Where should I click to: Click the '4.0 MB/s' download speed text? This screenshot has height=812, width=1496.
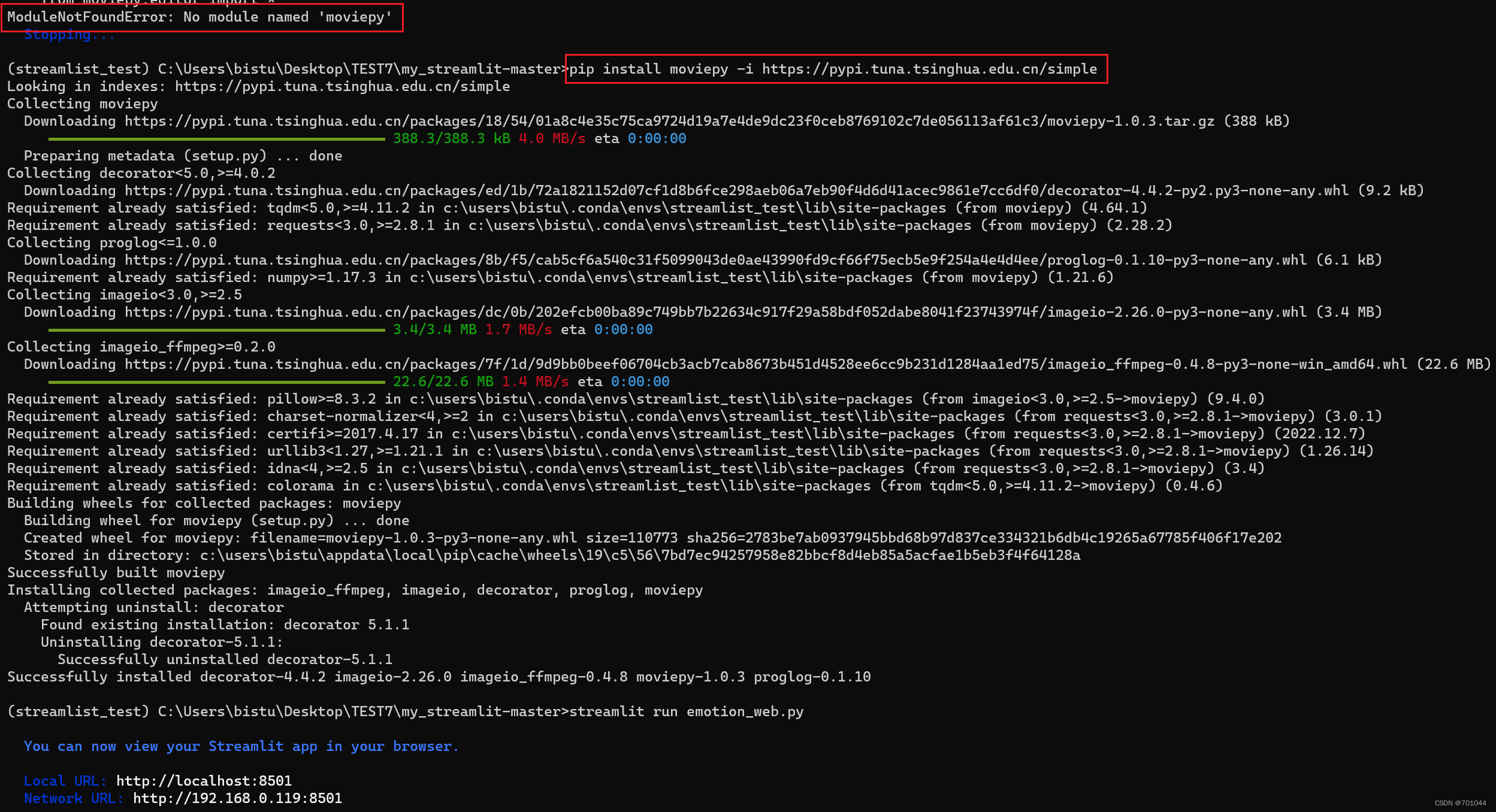552,139
